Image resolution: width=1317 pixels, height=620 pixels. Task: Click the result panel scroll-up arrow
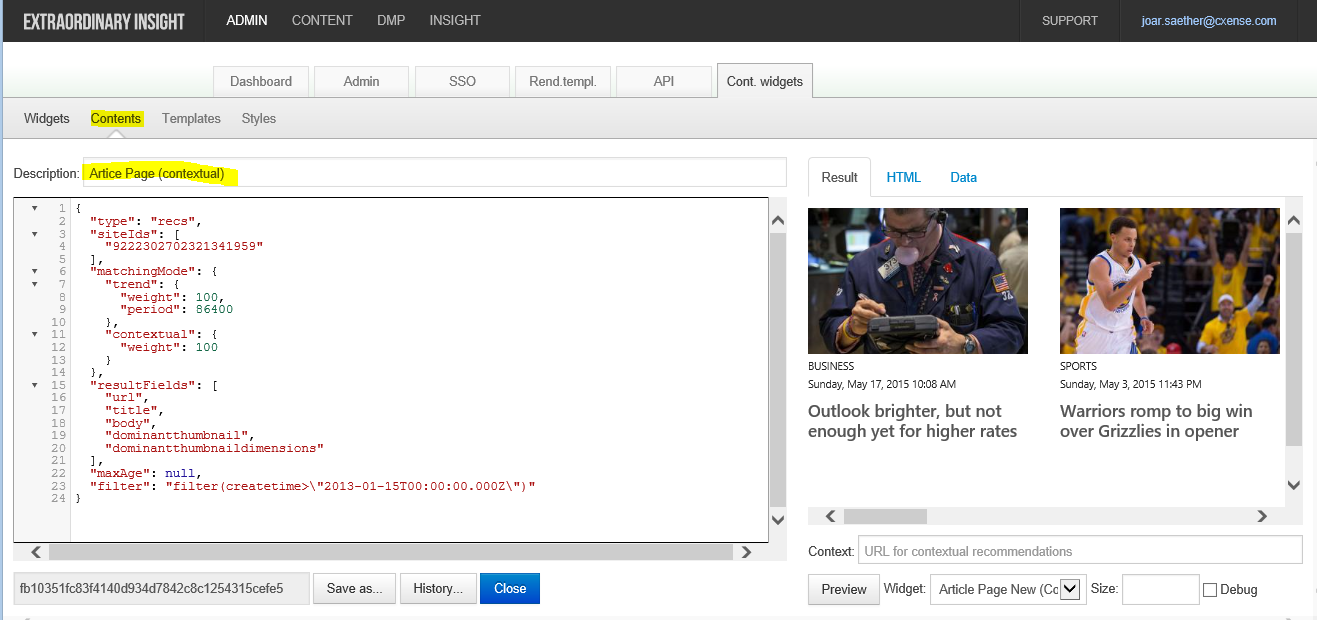(1294, 220)
